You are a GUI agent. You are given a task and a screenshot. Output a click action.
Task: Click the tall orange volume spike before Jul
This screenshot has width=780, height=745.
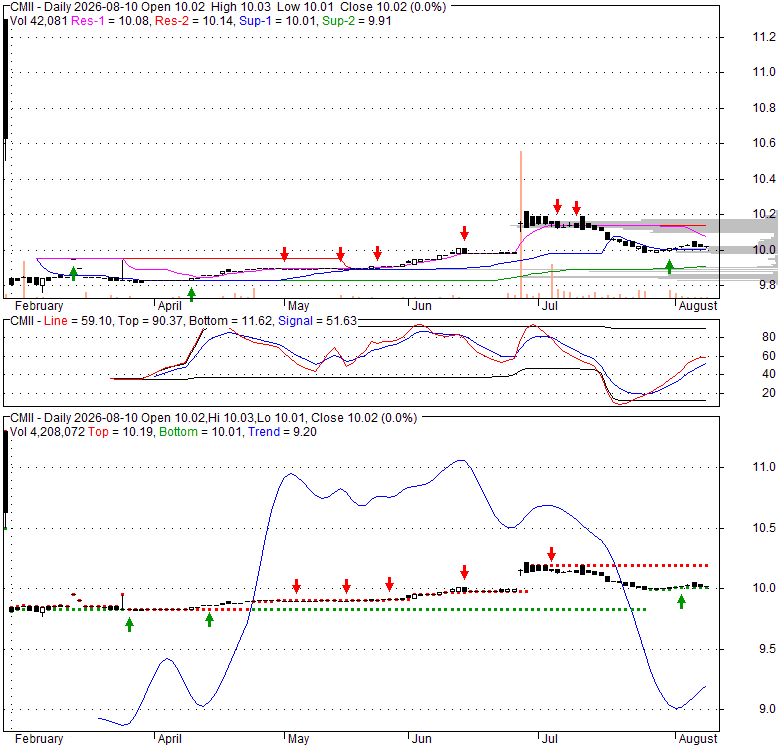coord(521,224)
